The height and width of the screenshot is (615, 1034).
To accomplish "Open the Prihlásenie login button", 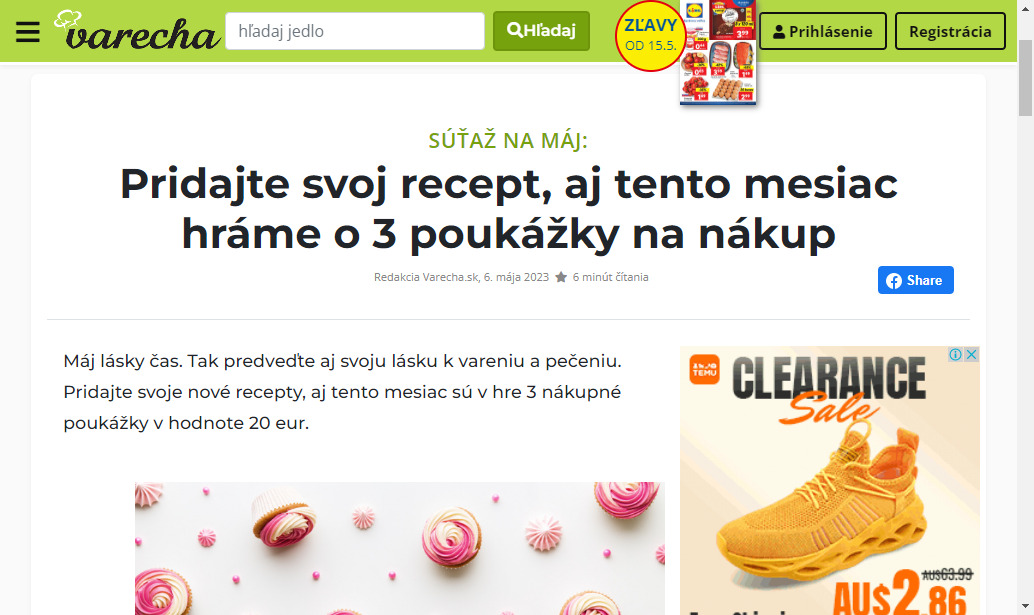I will [822, 31].
